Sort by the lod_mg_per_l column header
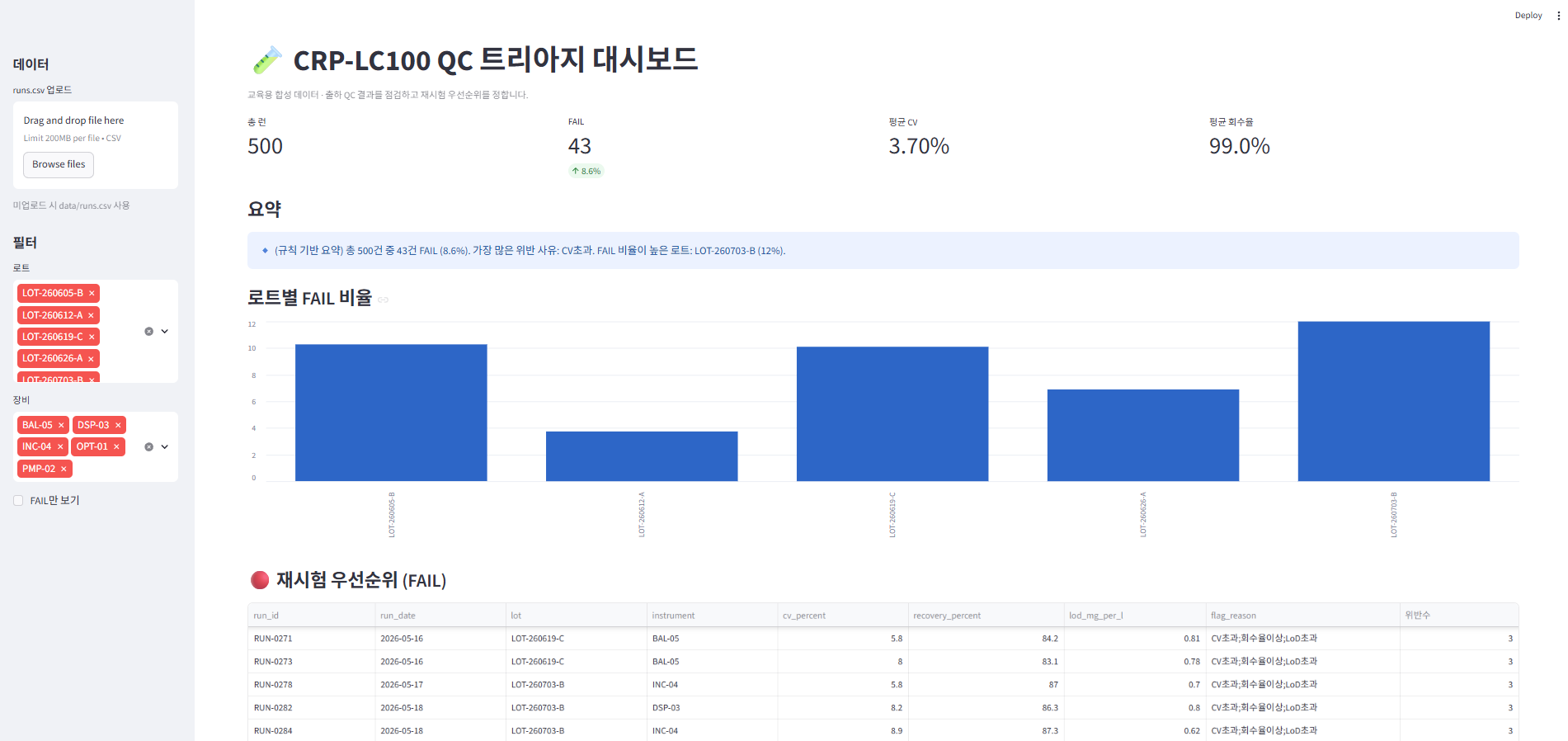The width and height of the screenshot is (1568, 741). click(x=1134, y=616)
